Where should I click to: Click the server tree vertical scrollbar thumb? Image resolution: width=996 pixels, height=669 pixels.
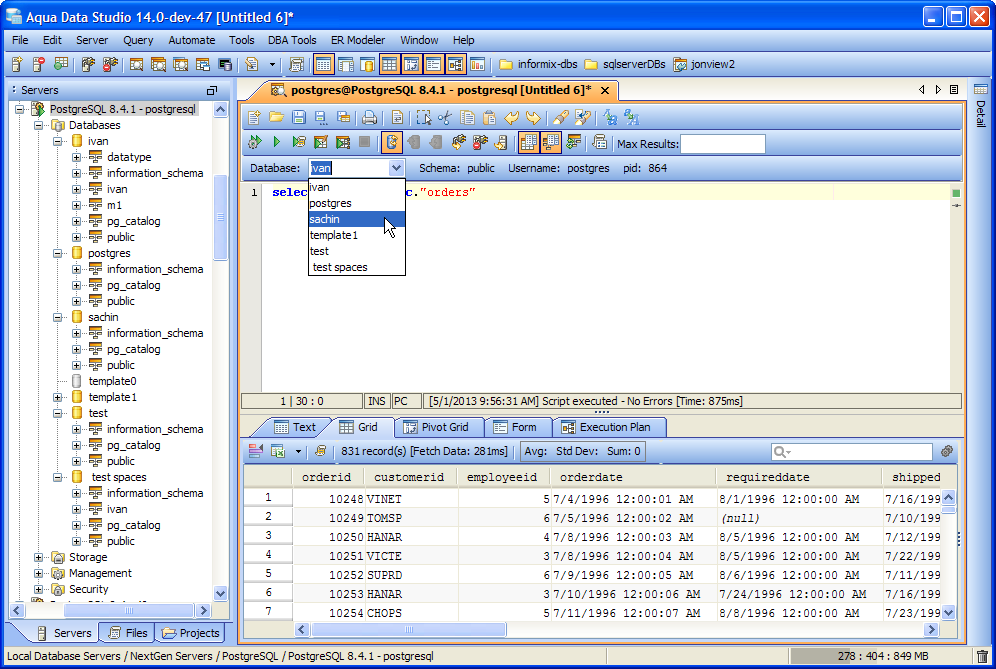tap(220, 217)
